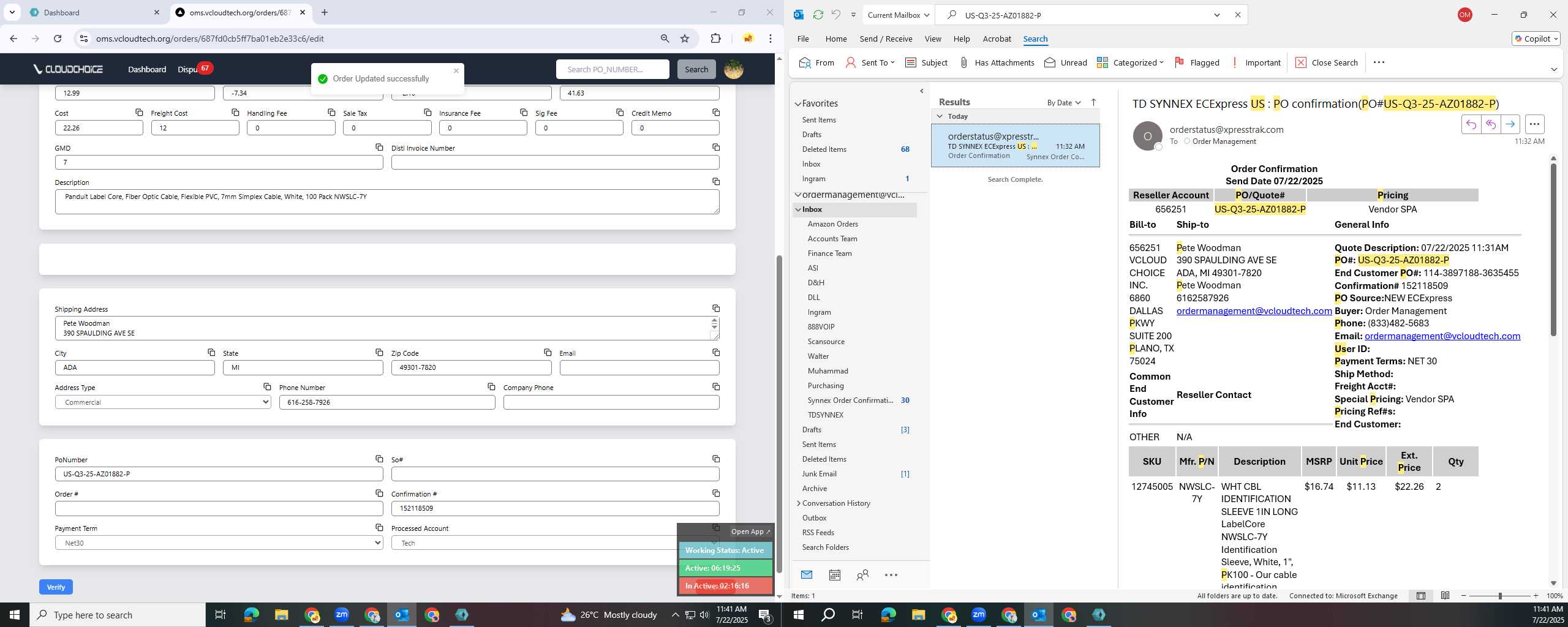This screenshot has width=1568, height=627.
Task: Toggle the Has Attachments filter
Action: (997, 62)
